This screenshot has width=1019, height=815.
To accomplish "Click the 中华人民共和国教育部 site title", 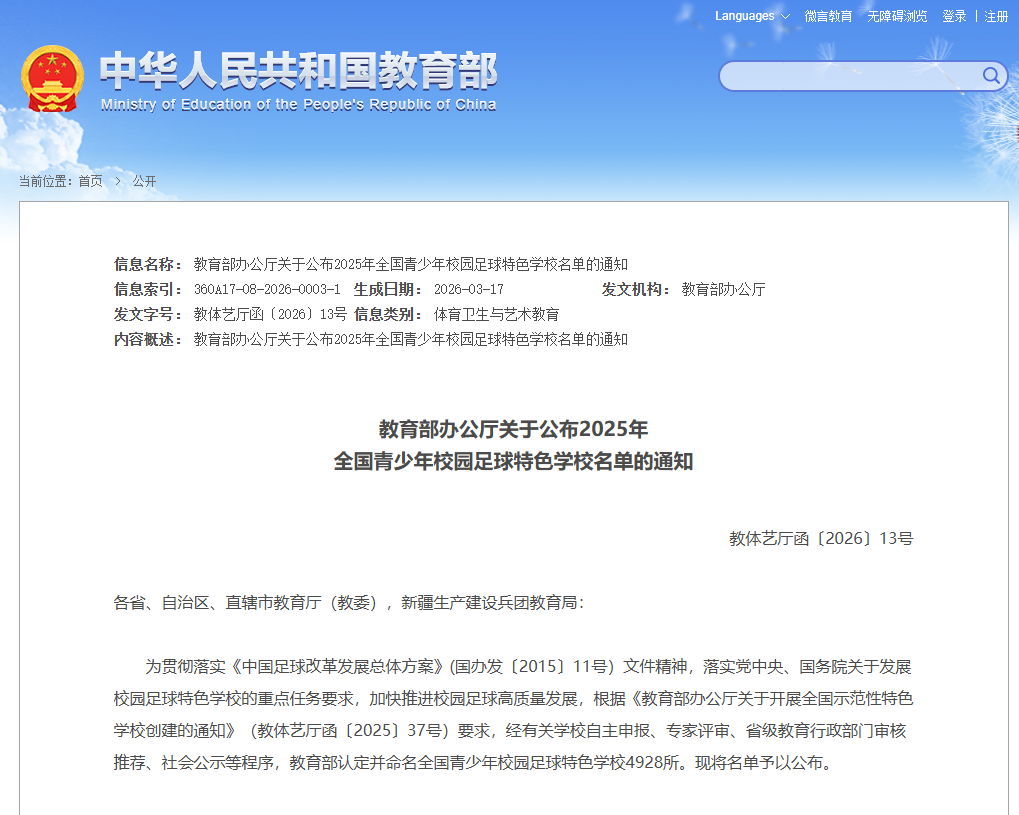I will [x=298, y=70].
